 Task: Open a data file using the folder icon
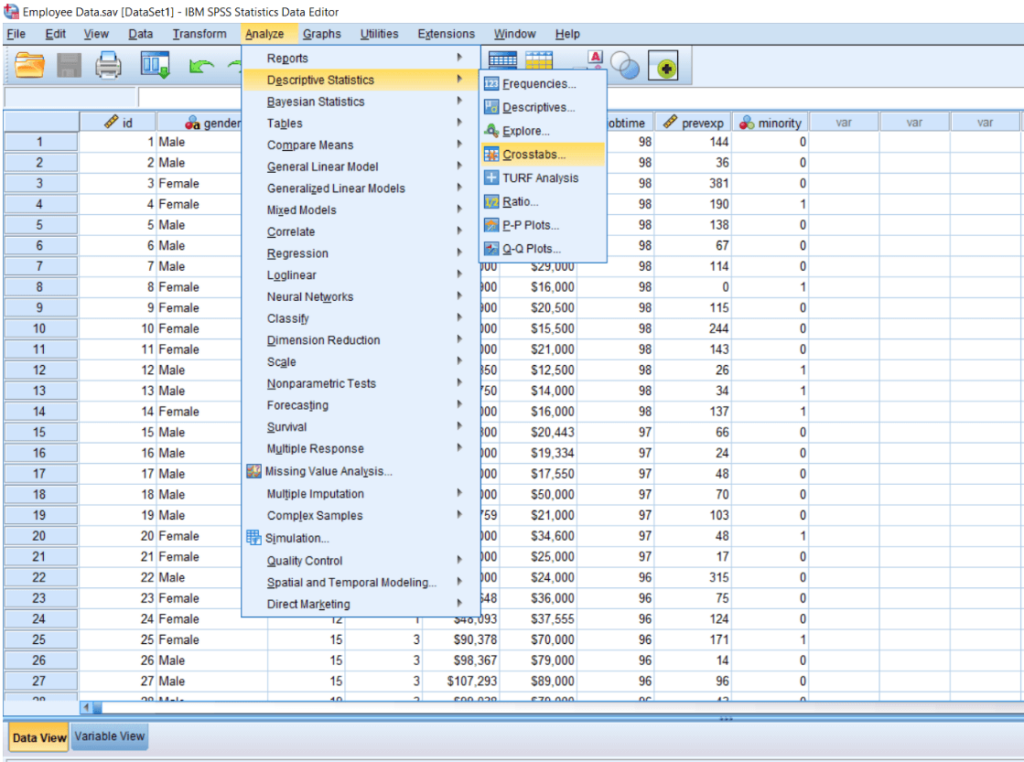coord(27,63)
